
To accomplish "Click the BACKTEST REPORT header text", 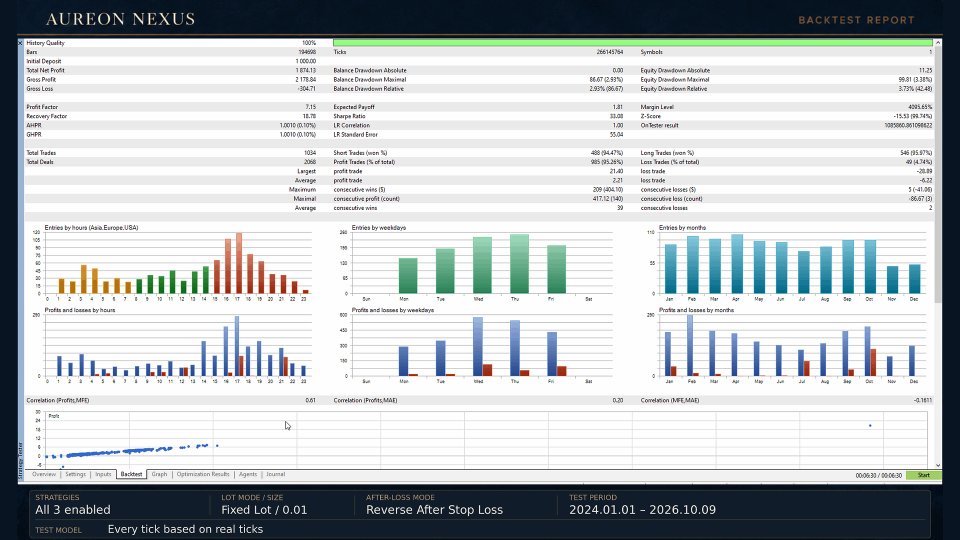I will click(x=857, y=20).
